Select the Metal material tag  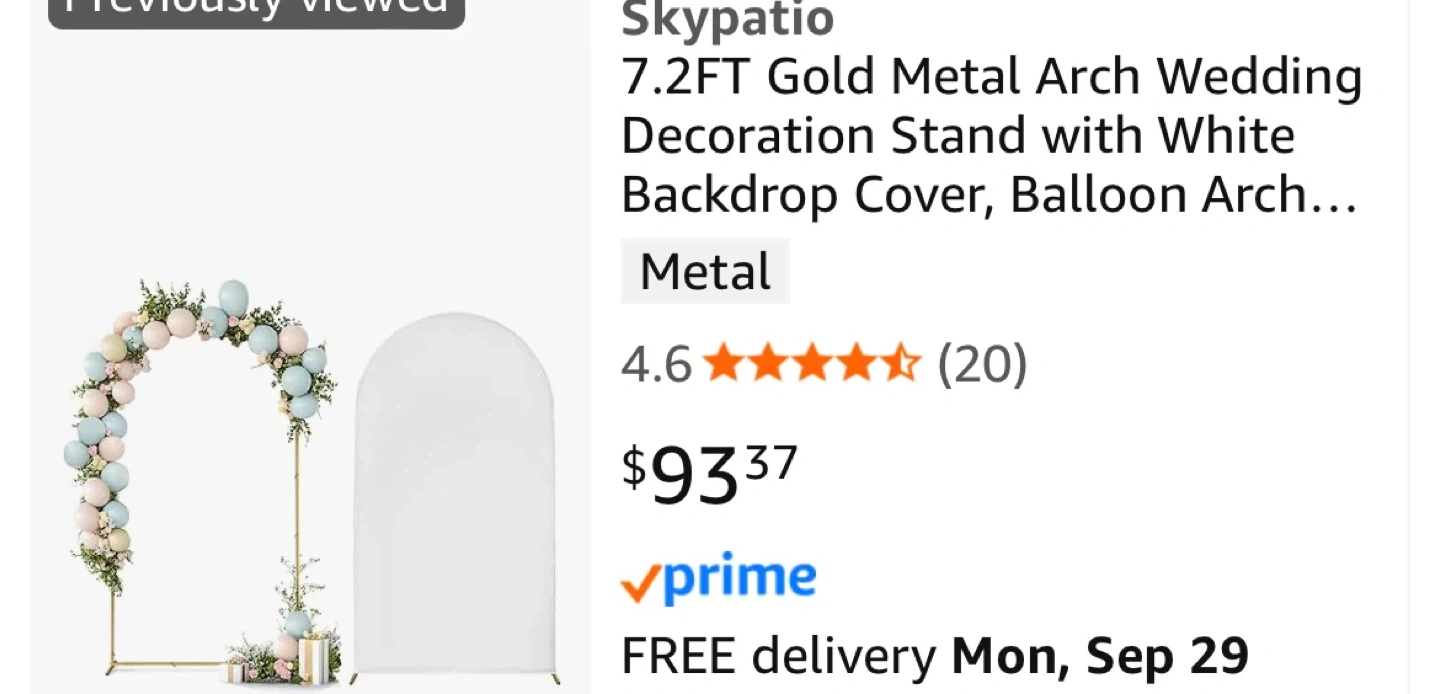tap(705, 271)
